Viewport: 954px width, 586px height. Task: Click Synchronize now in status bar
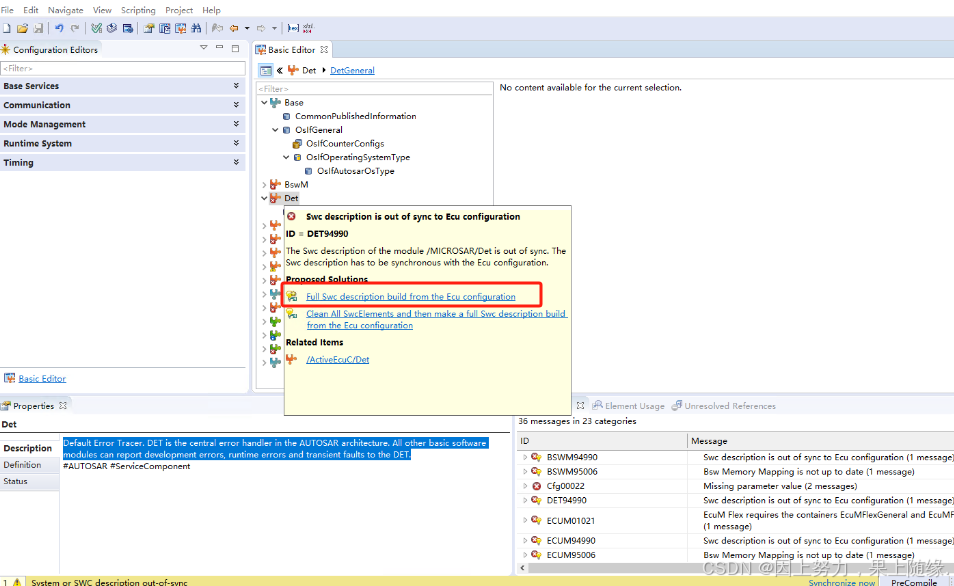(841, 582)
